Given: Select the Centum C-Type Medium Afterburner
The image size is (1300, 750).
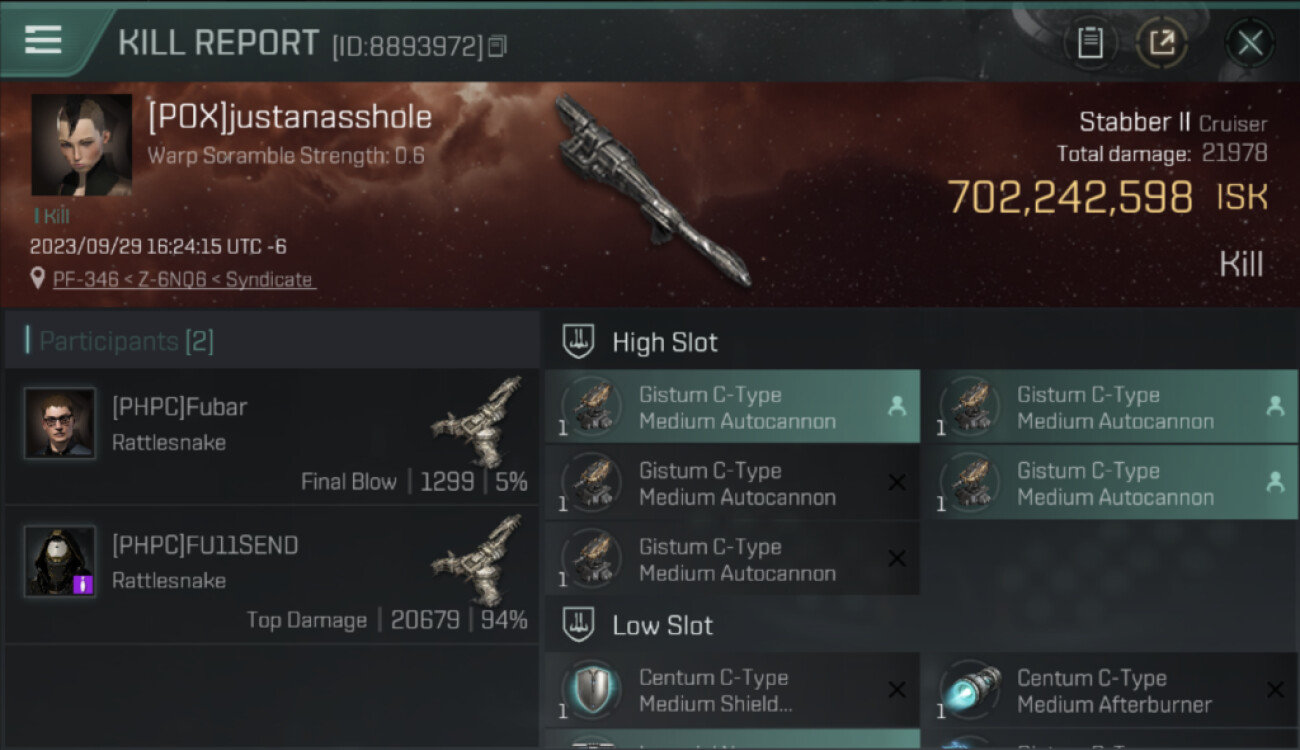Looking at the screenshot, I should [1110, 690].
